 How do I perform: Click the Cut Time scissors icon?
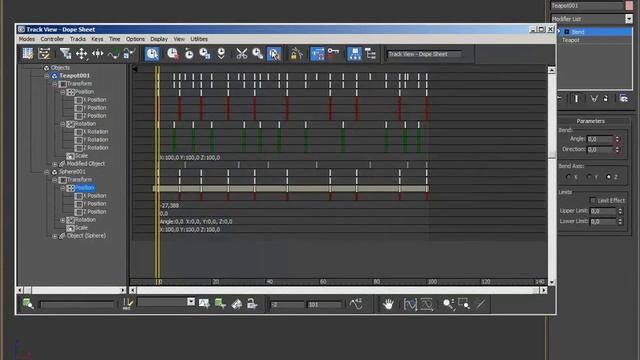tap(242, 53)
